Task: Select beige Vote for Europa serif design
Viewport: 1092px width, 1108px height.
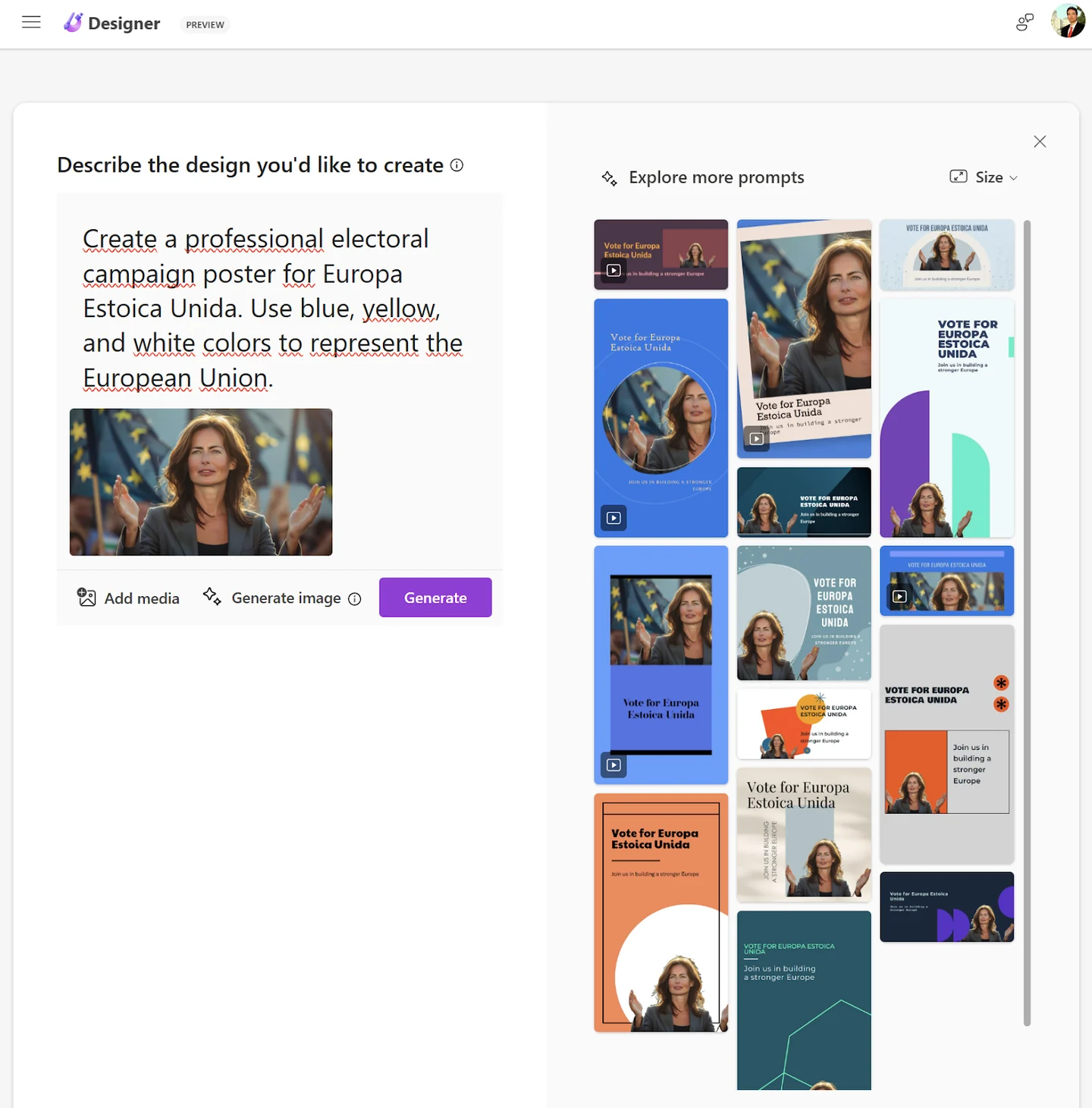Action: 804,835
